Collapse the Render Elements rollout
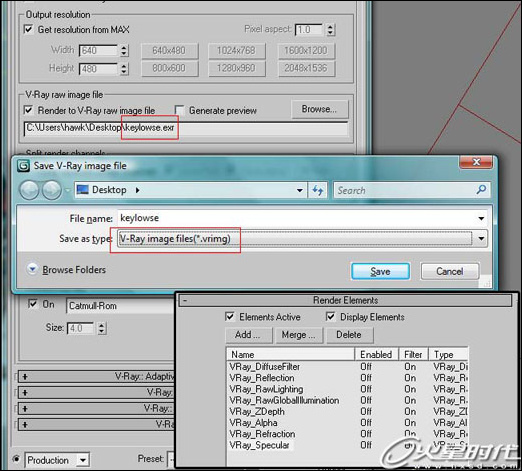Screen dimensions: 522x471 coord(185,301)
